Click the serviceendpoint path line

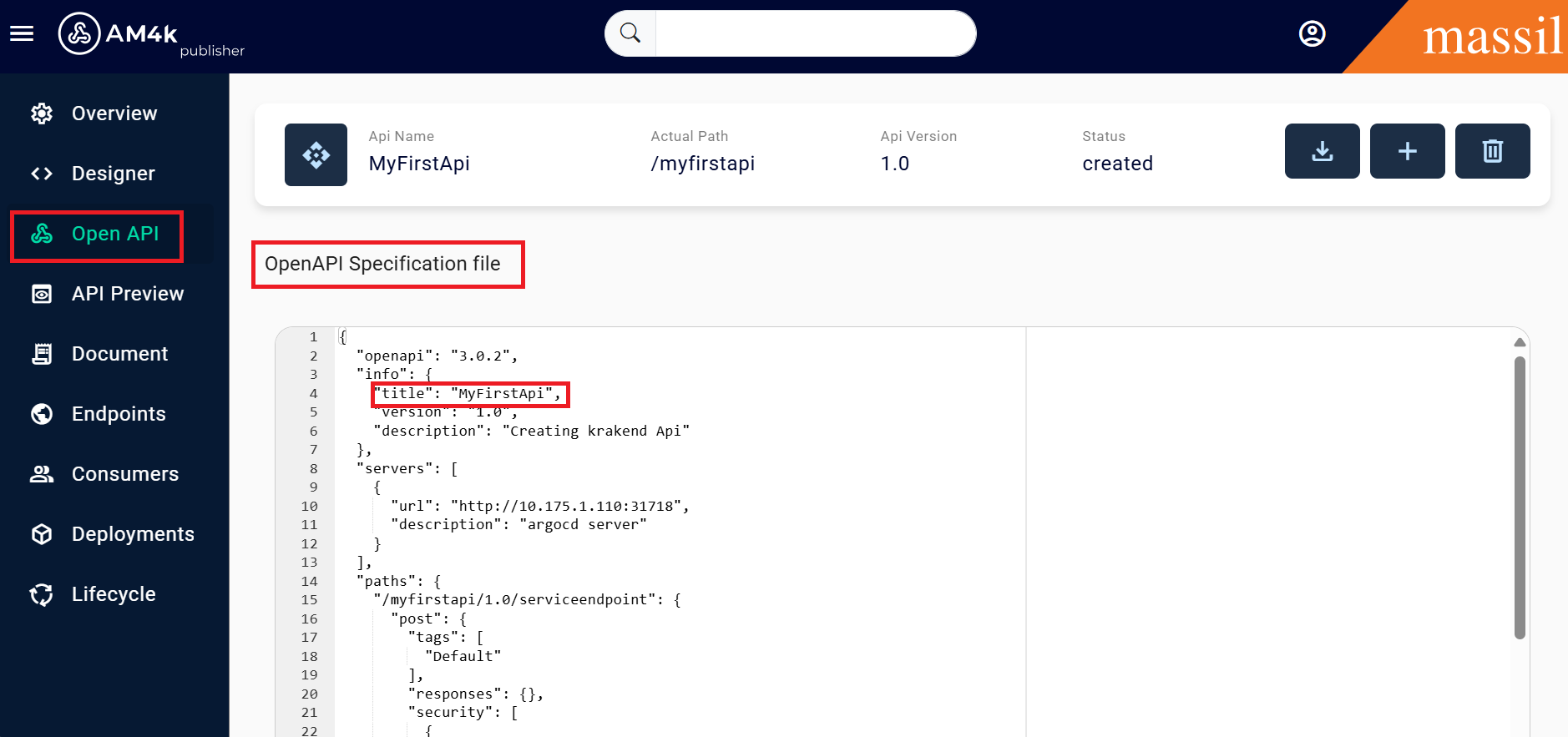(528, 599)
